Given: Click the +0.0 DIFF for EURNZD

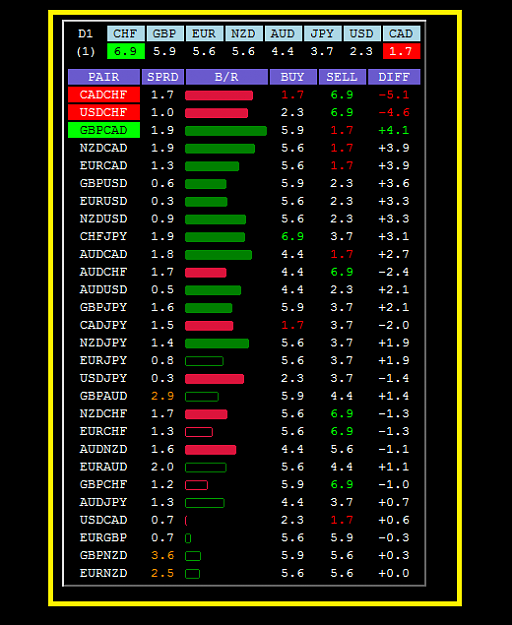Looking at the screenshot, I should click(394, 573).
